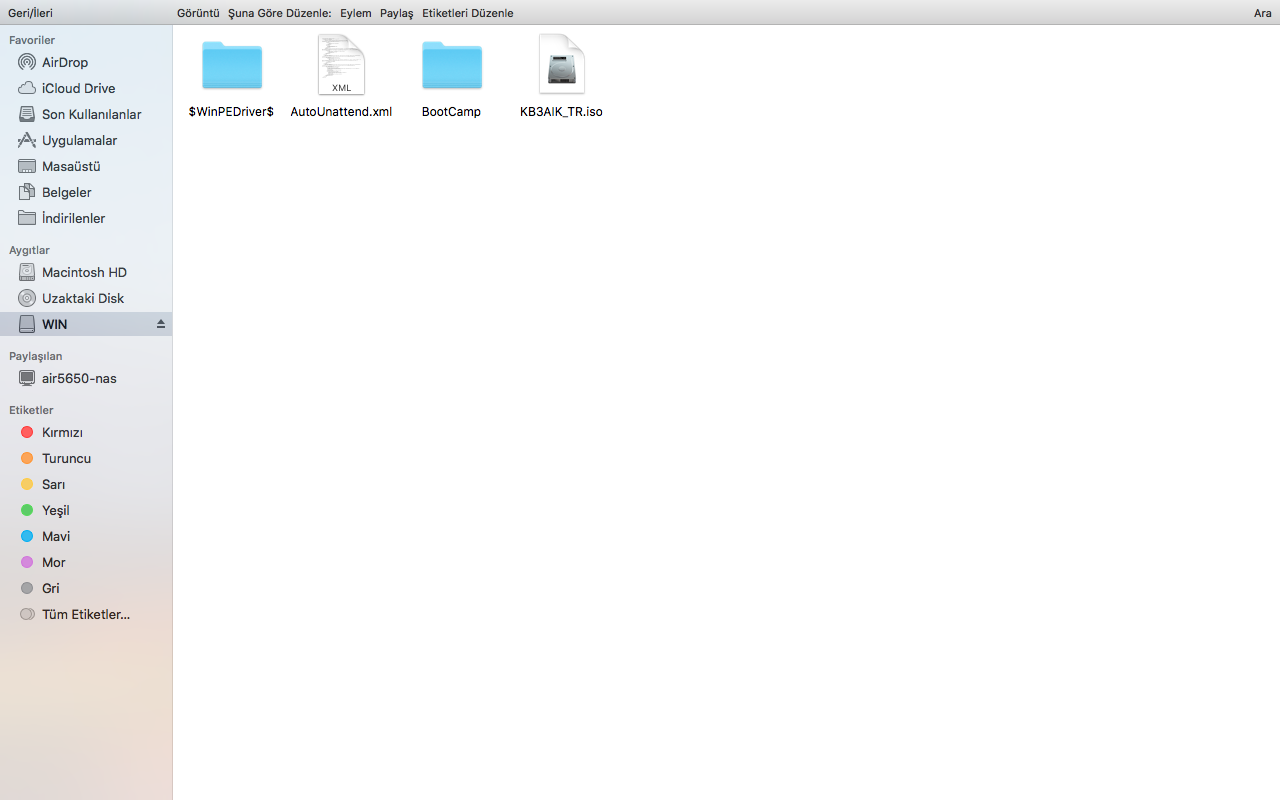This screenshot has width=1280, height=800.
Task: Show all tags via Tüm Etiketler…
Action: [x=86, y=614]
